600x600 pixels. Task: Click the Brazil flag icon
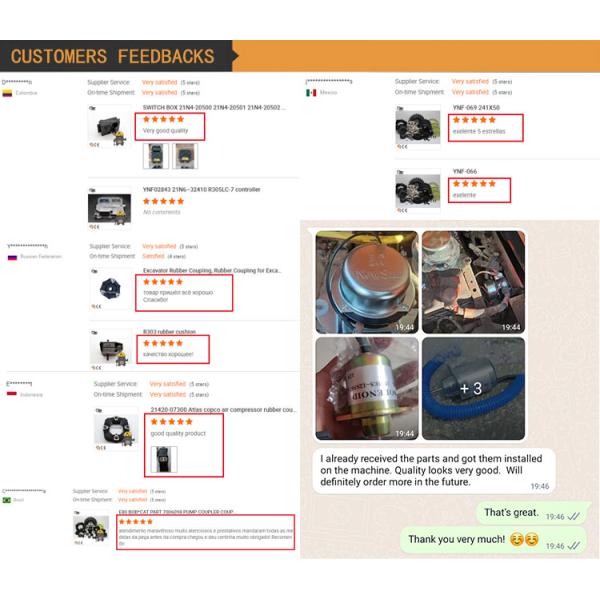click(7, 500)
